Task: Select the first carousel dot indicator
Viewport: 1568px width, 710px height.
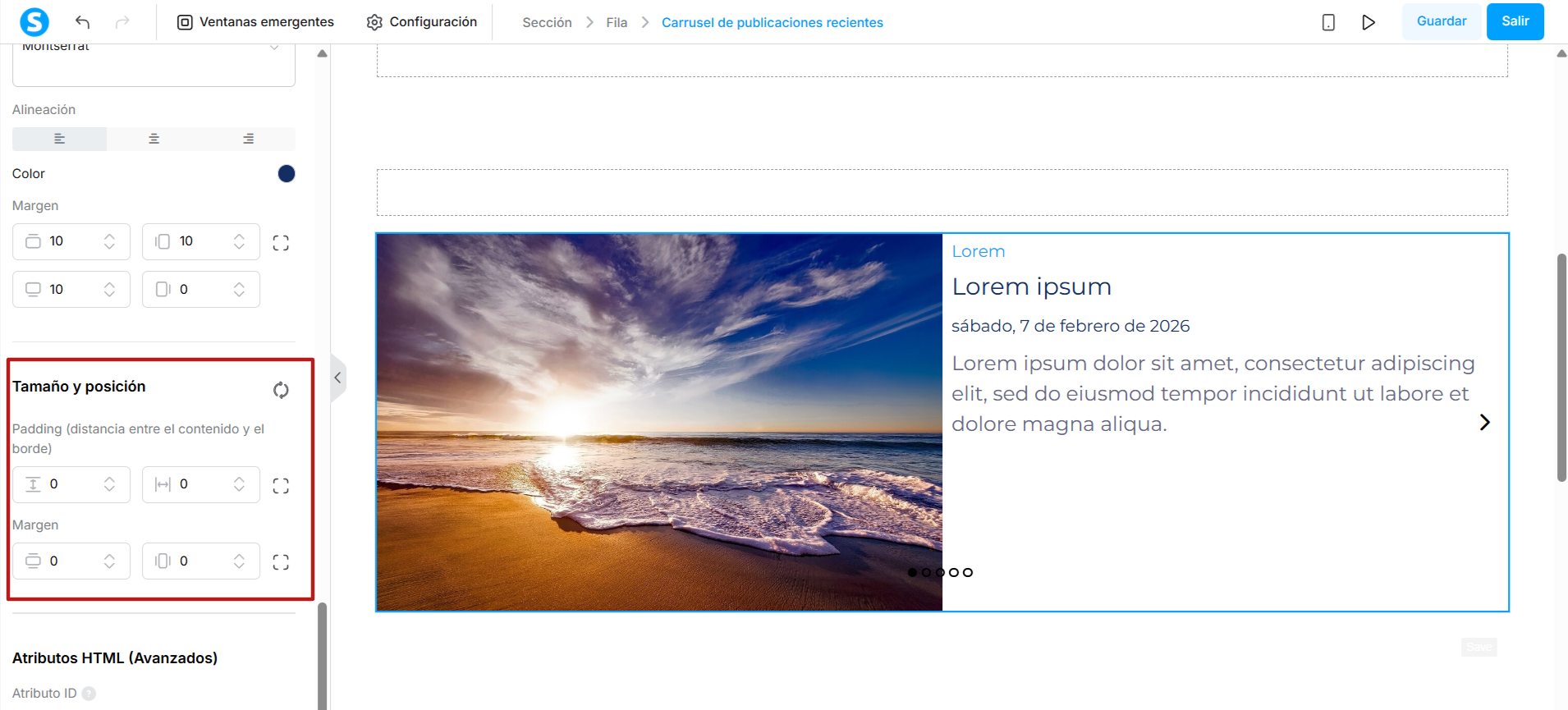Action: (912, 572)
